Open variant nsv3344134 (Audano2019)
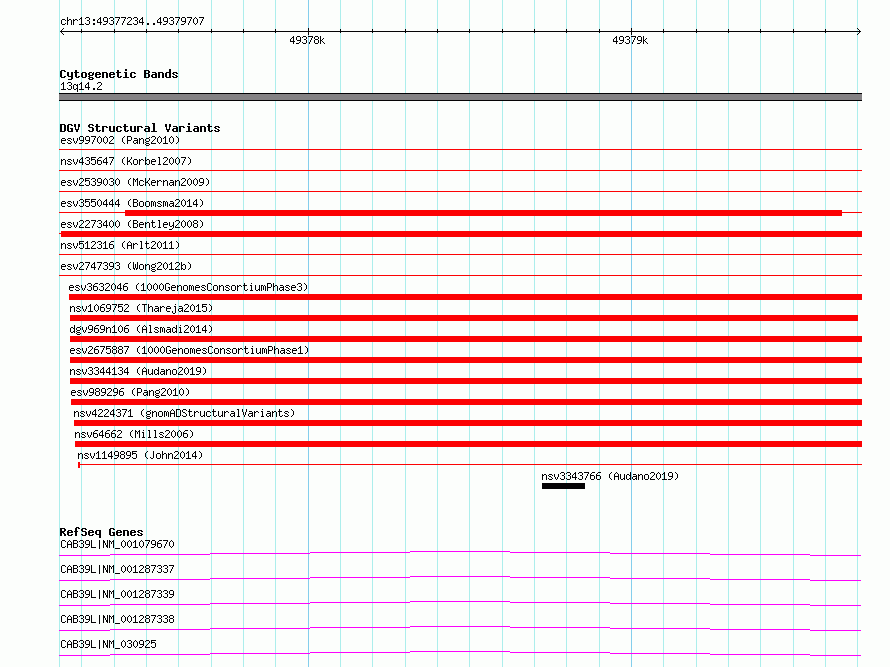The width and height of the screenshot is (890, 667). (138, 371)
